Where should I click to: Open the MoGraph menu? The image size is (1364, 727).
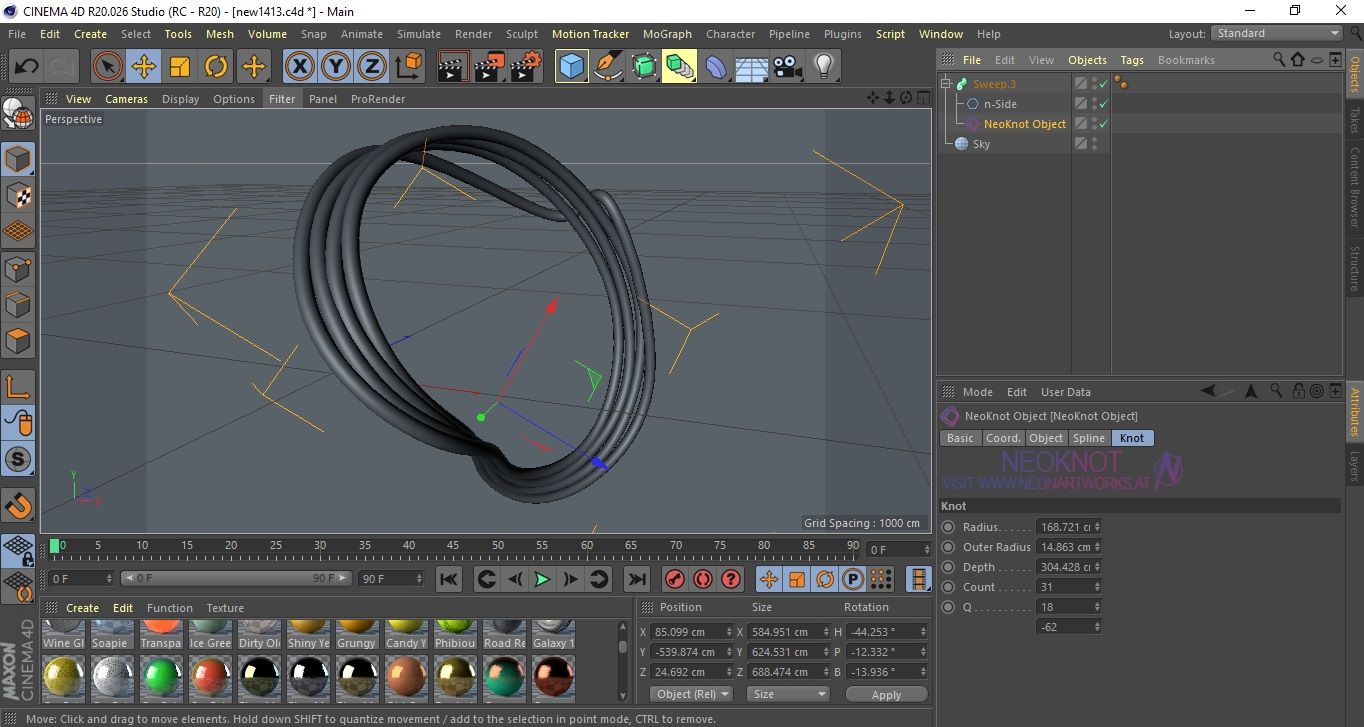(666, 34)
